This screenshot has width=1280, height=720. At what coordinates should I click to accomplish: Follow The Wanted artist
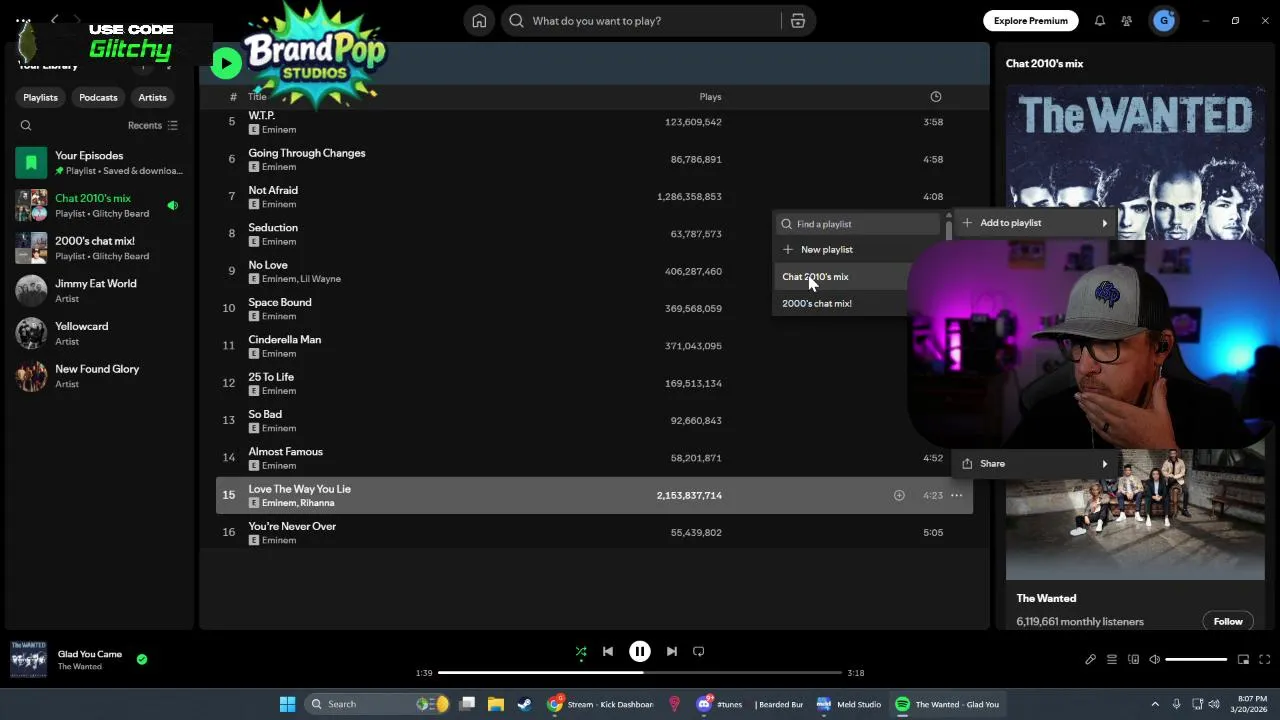coord(1228,621)
